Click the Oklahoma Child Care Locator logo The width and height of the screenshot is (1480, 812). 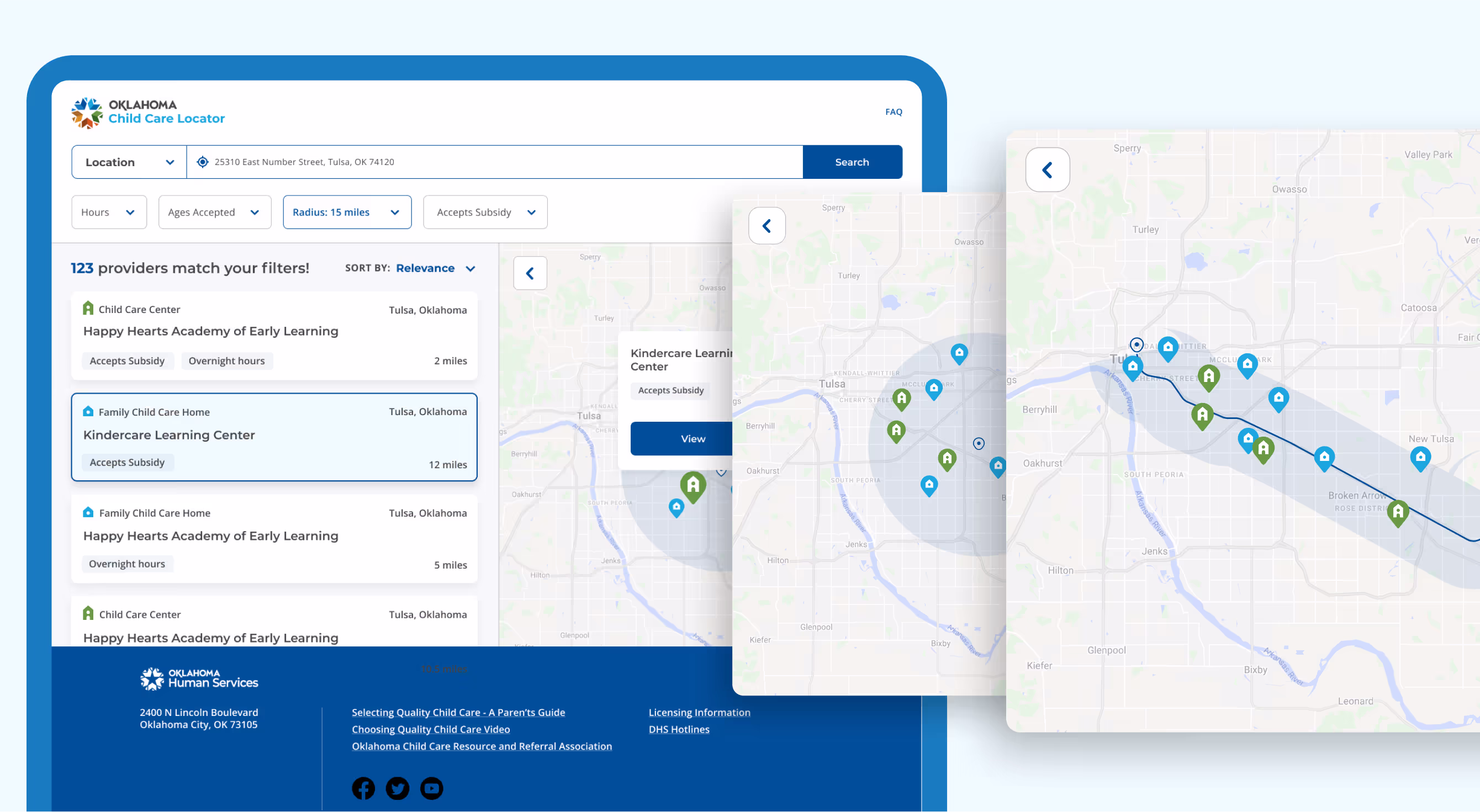coord(148,112)
